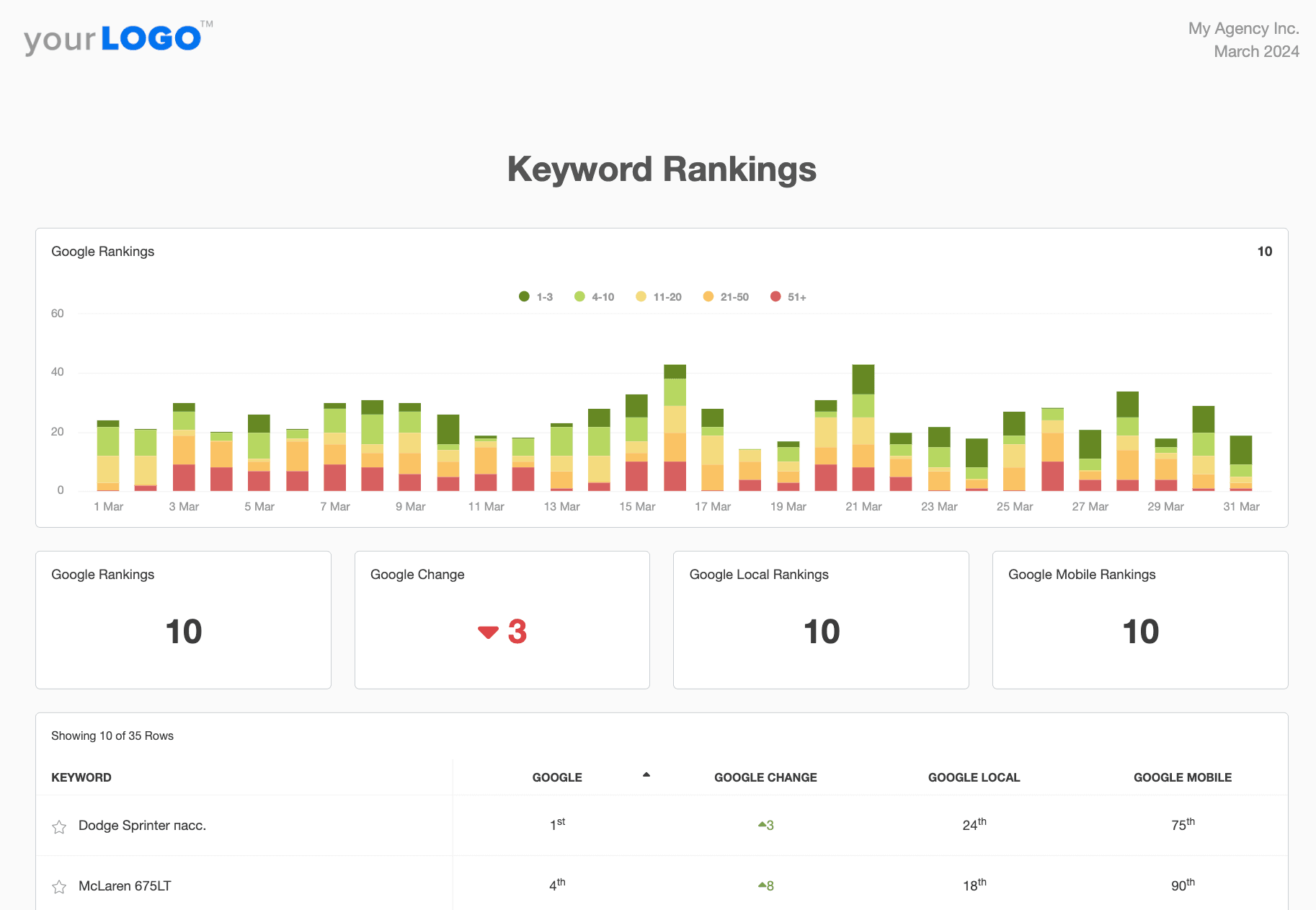
Task: Click the green up arrow beside 8
Action: pyautogui.click(x=762, y=885)
